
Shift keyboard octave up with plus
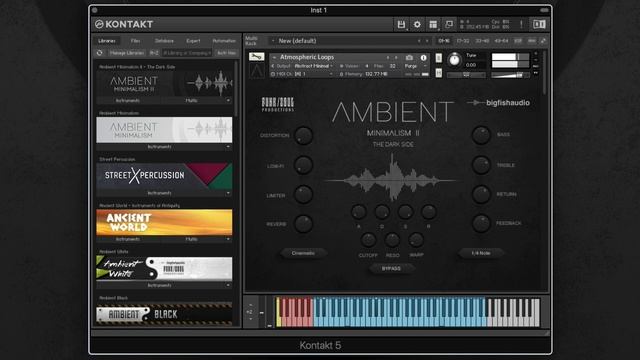click(x=250, y=305)
